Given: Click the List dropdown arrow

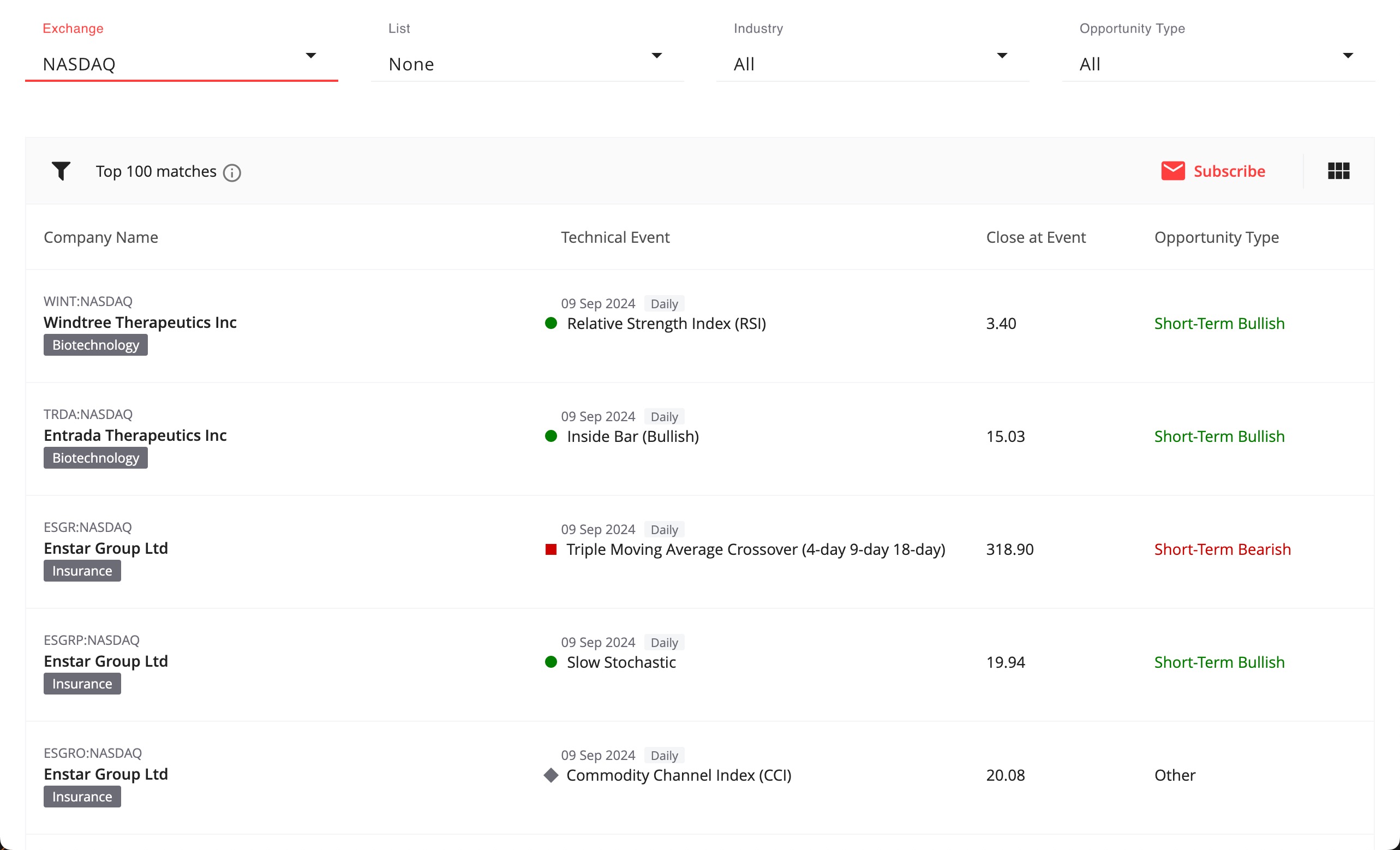Looking at the screenshot, I should [x=656, y=56].
